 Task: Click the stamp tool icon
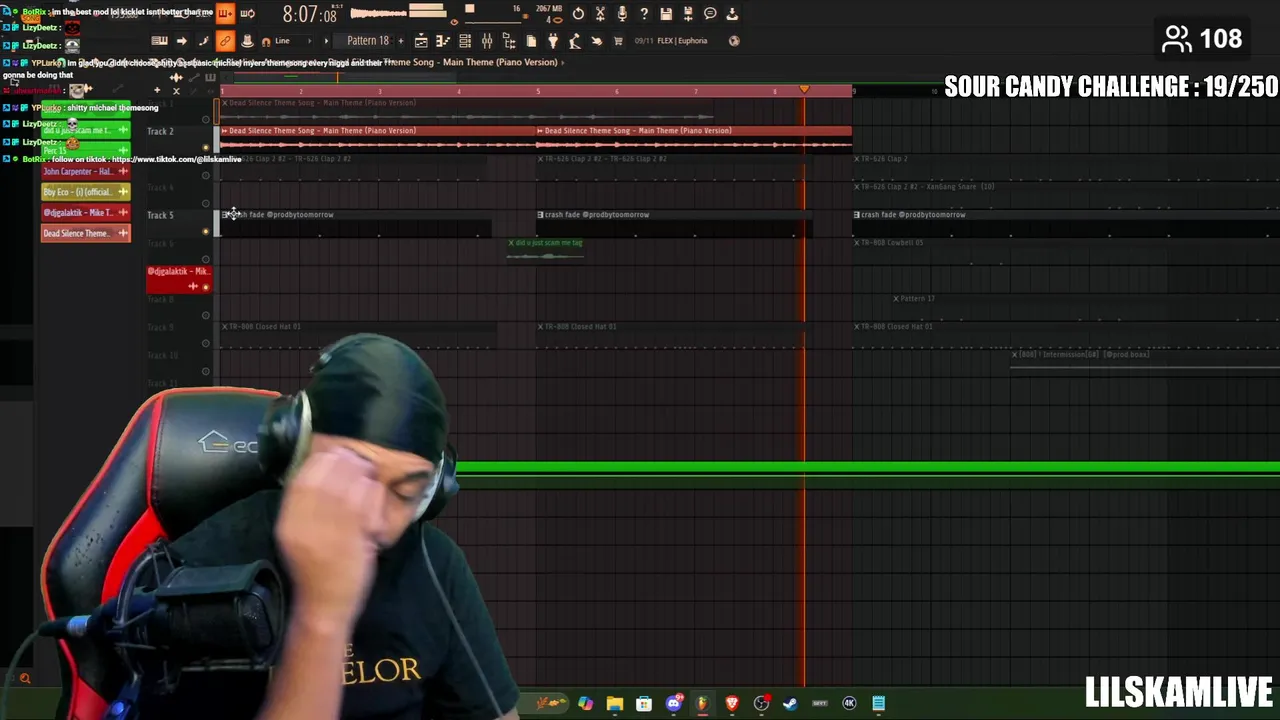(247, 41)
